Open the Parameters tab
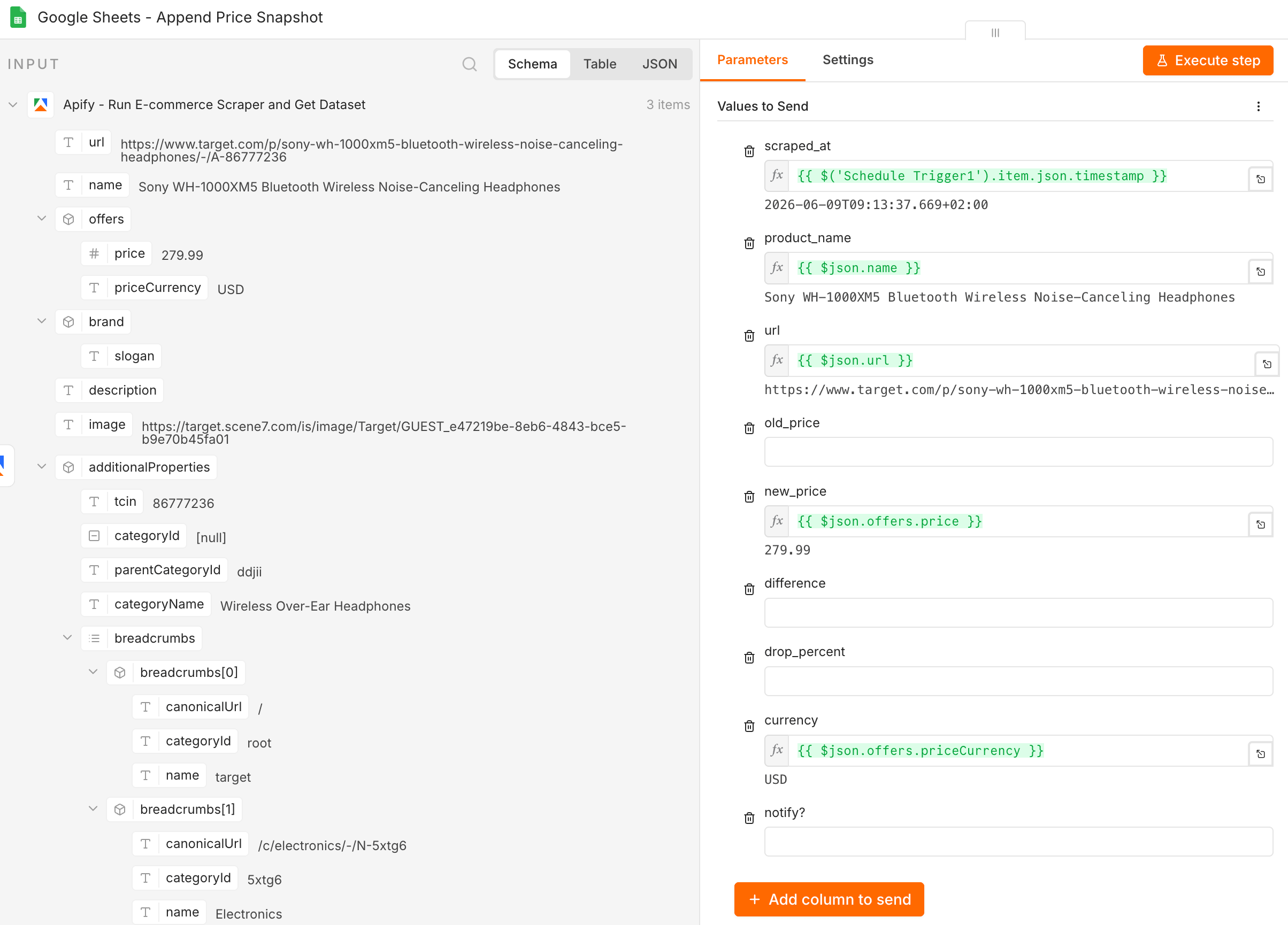This screenshot has height=925, width=1288. pos(753,60)
